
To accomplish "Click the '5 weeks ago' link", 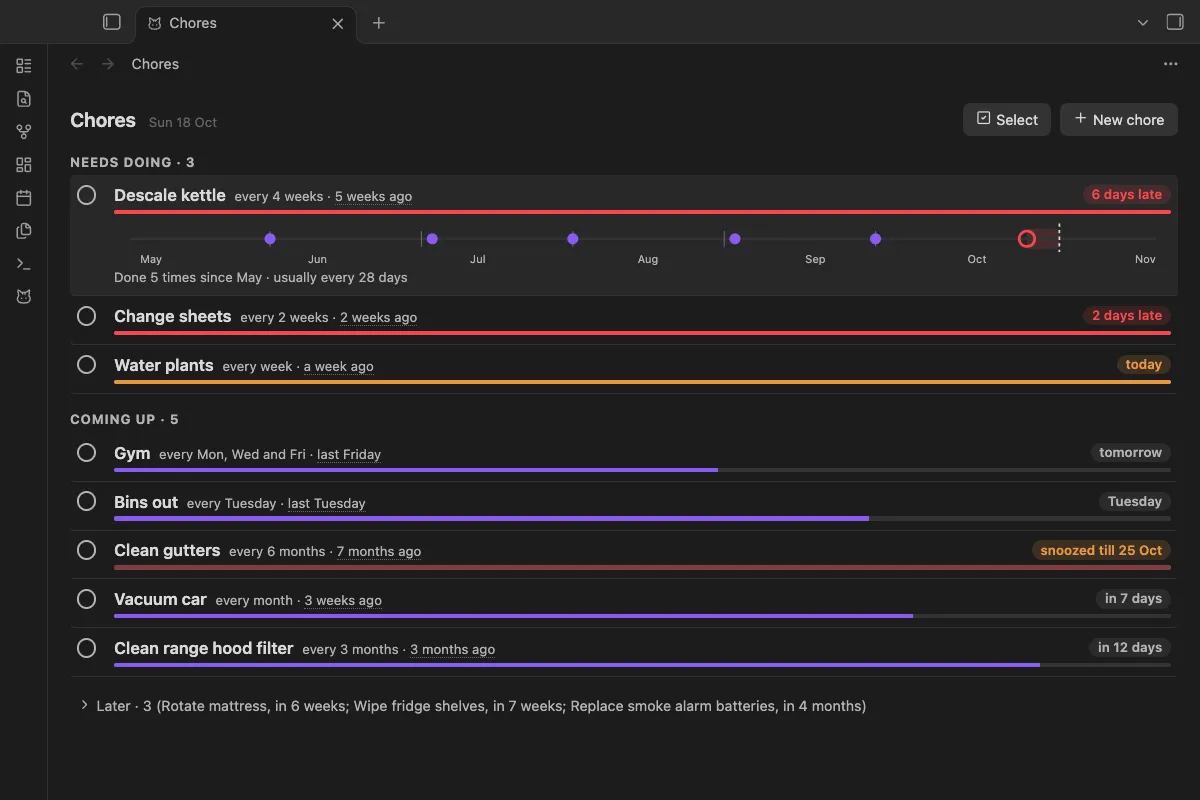I will 373,196.
